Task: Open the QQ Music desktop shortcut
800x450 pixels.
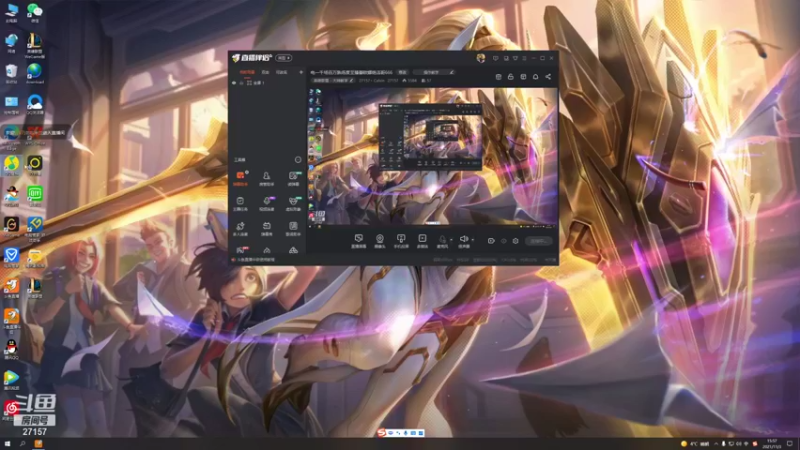Action: (11, 165)
